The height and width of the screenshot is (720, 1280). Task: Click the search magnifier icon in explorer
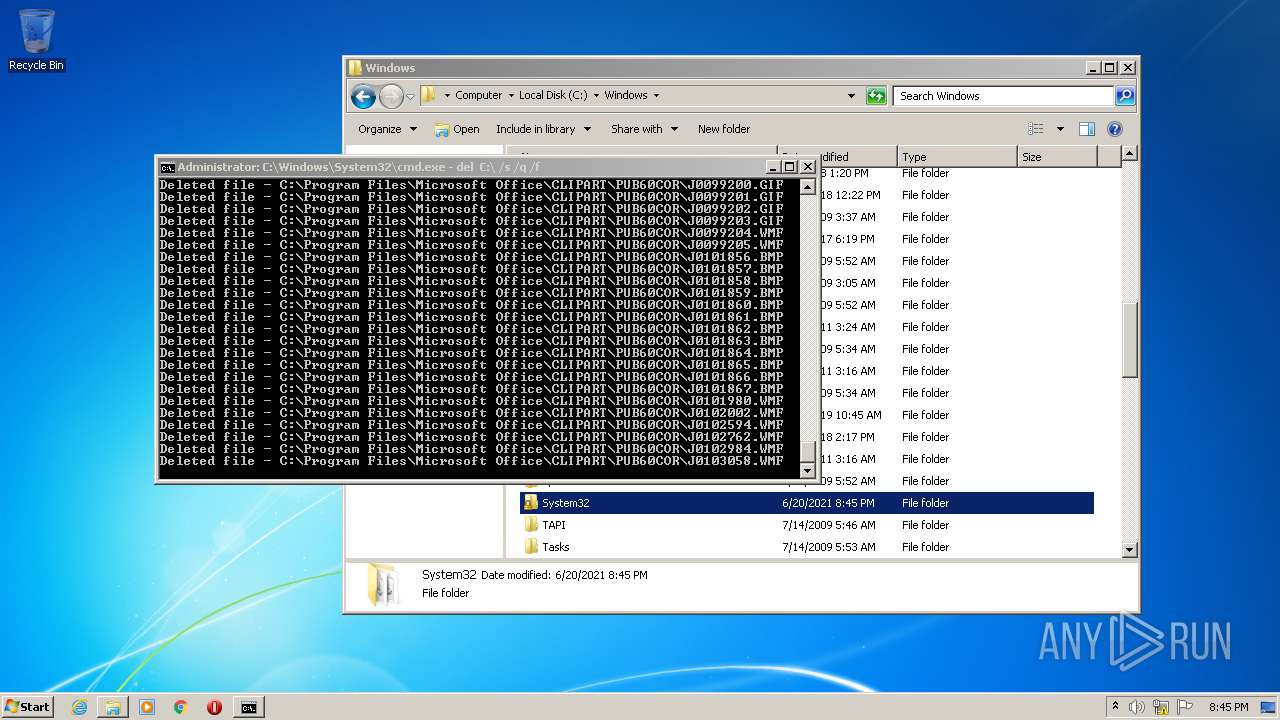[x=1125, y=96]
